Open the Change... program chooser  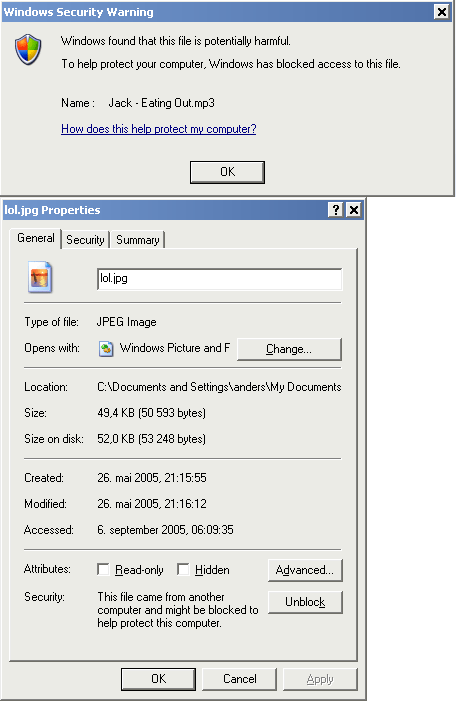289,349
